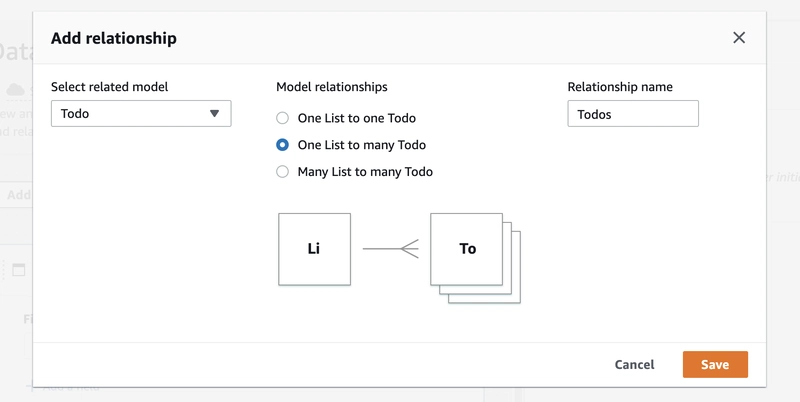The image size is (800, 402).
Task: Click the Li model box in diagram
Action: pos(314,249)
